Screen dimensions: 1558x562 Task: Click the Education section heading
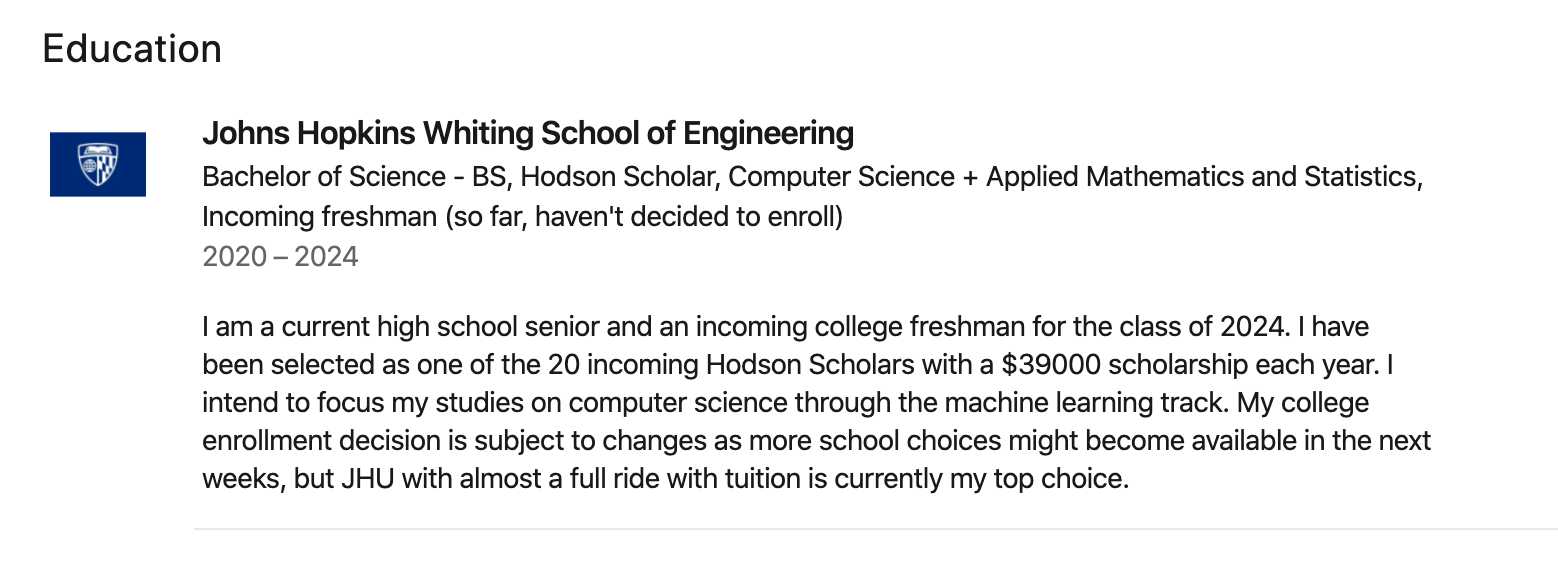[x=132, y=49]
